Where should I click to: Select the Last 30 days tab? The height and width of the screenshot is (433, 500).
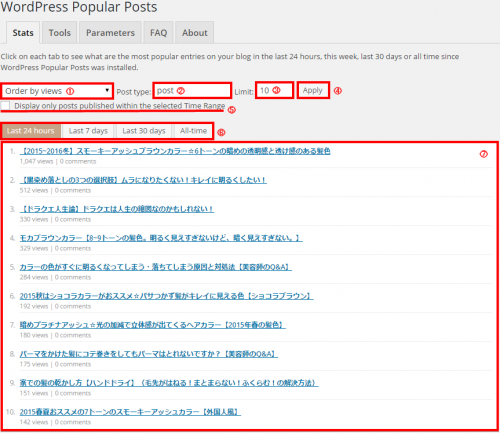point(144,131)
